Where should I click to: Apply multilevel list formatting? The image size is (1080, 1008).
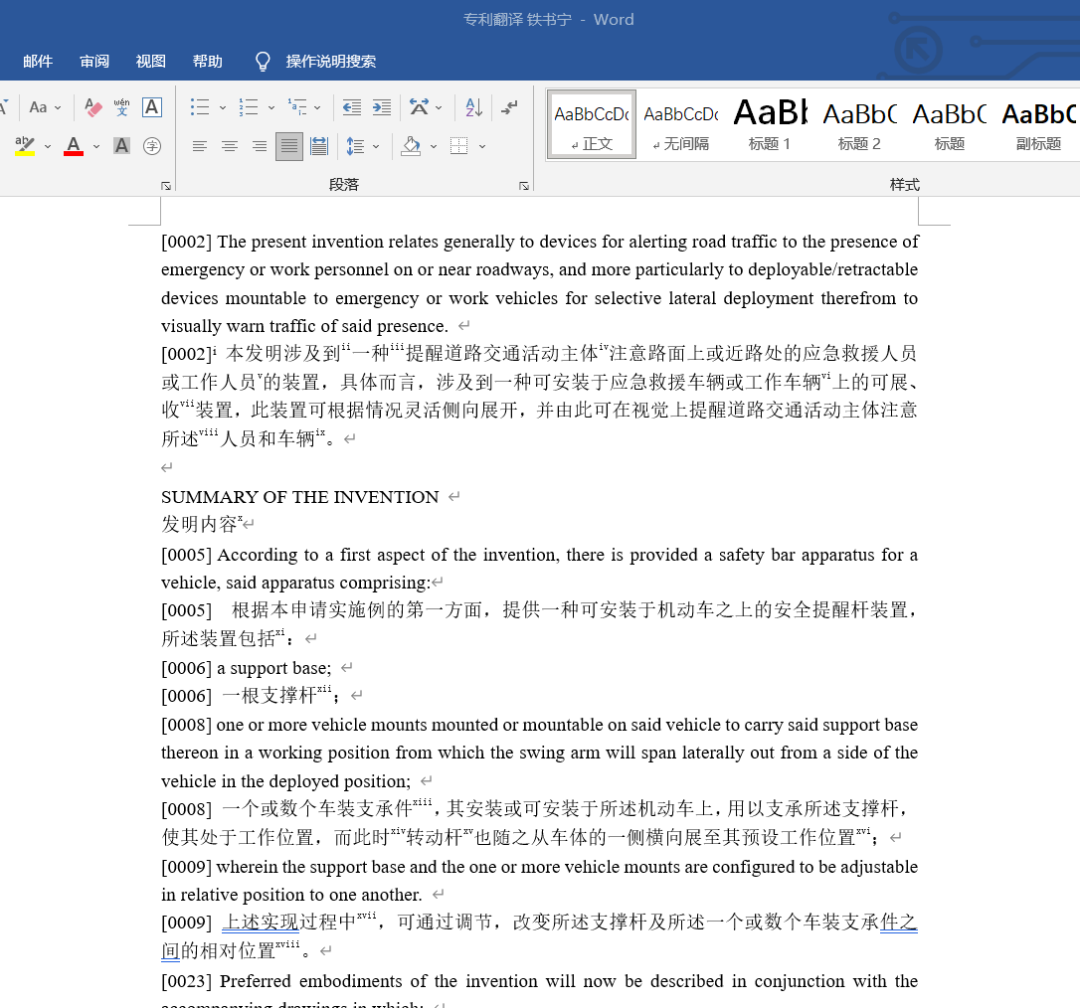point(298,107)
